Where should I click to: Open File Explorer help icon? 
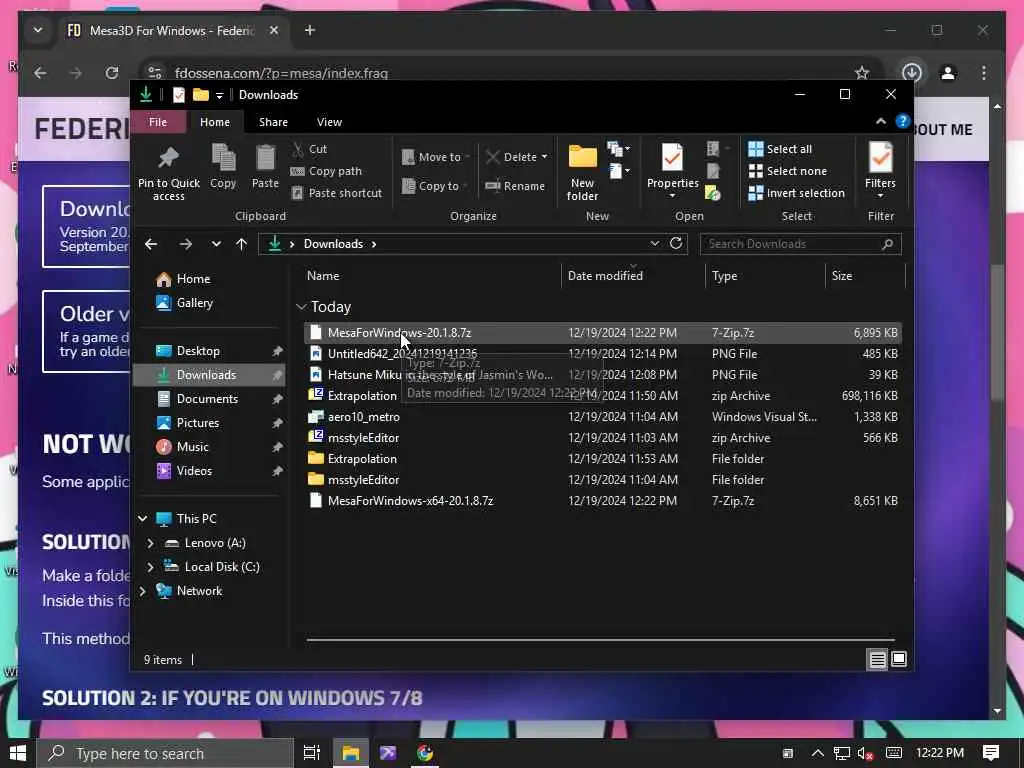pyautogui.click(x=903, y=121)
